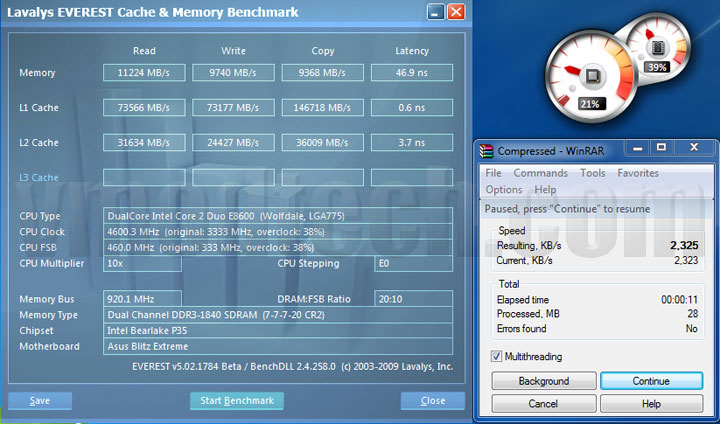Minimize the EVEREST benchmark window
This screenshot has width=720, height=424.
pos(435,12)
